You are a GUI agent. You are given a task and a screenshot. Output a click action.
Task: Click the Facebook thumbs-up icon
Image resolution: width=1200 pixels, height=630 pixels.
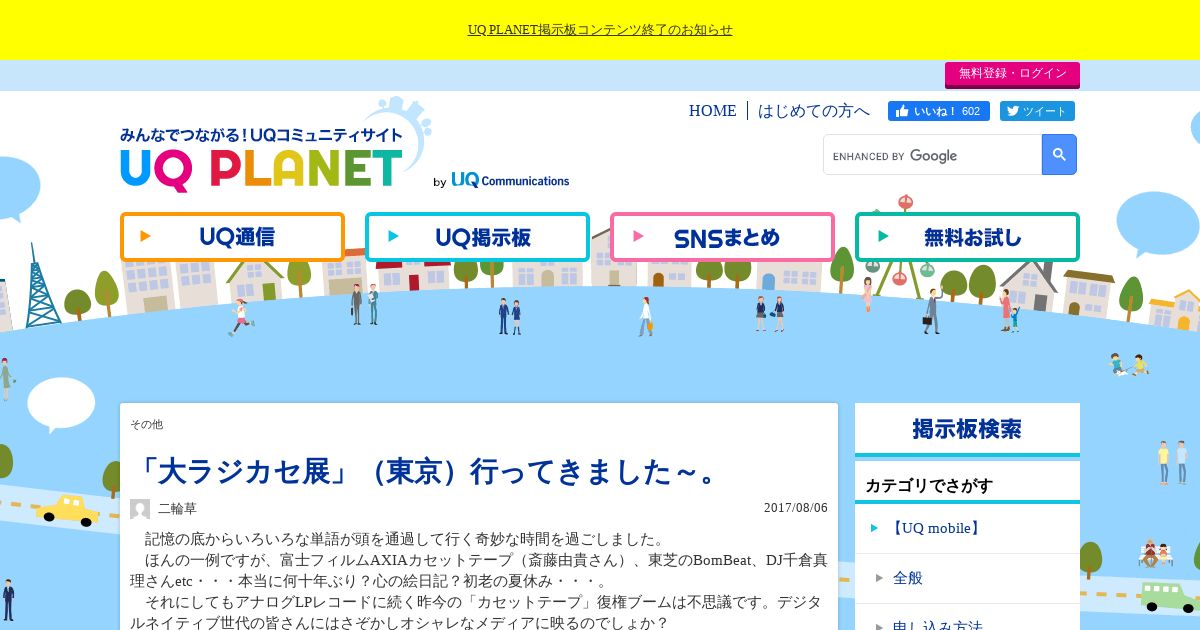902,111
